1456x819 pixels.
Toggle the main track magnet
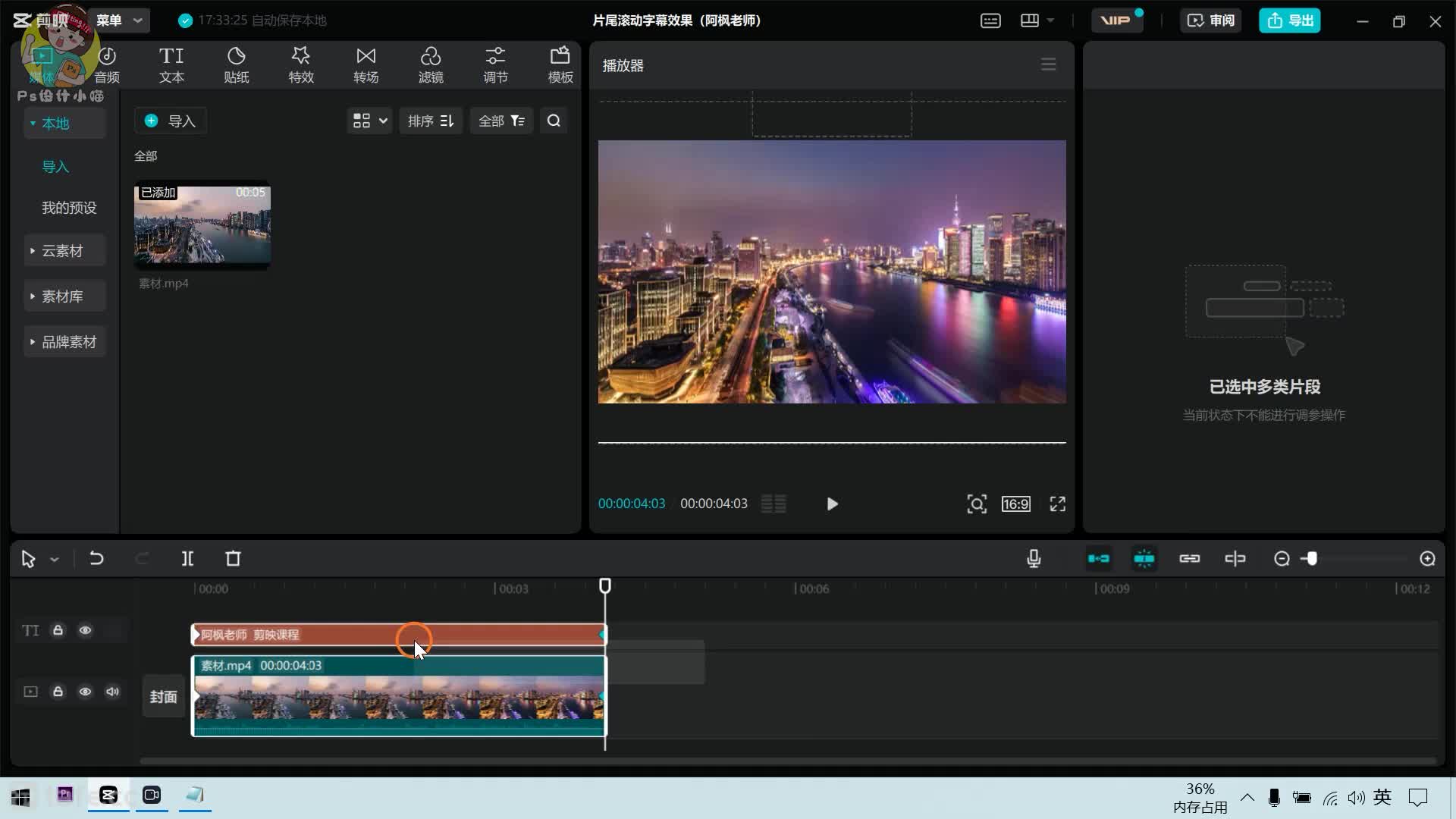click(1099, 559)
